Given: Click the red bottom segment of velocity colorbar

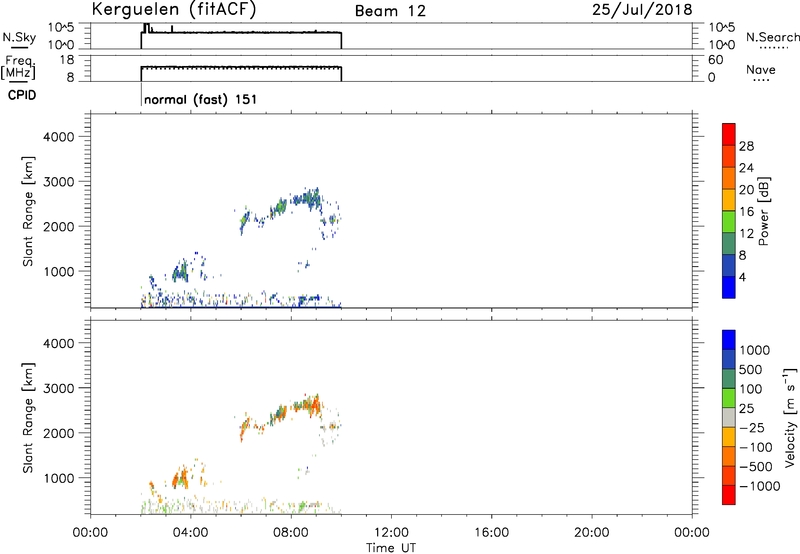Looking at the screenshot, I should click(729, 495).
